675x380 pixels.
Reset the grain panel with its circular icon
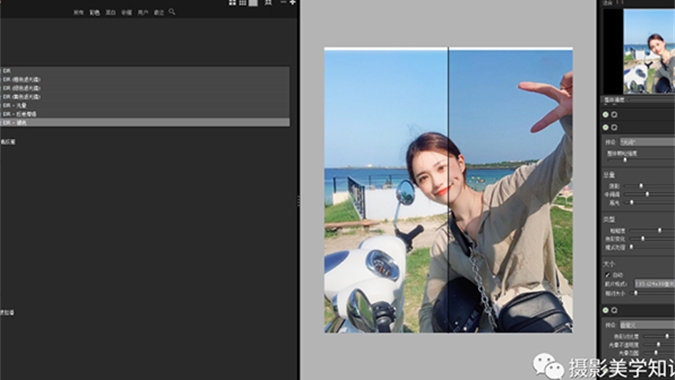pos(614,127)
